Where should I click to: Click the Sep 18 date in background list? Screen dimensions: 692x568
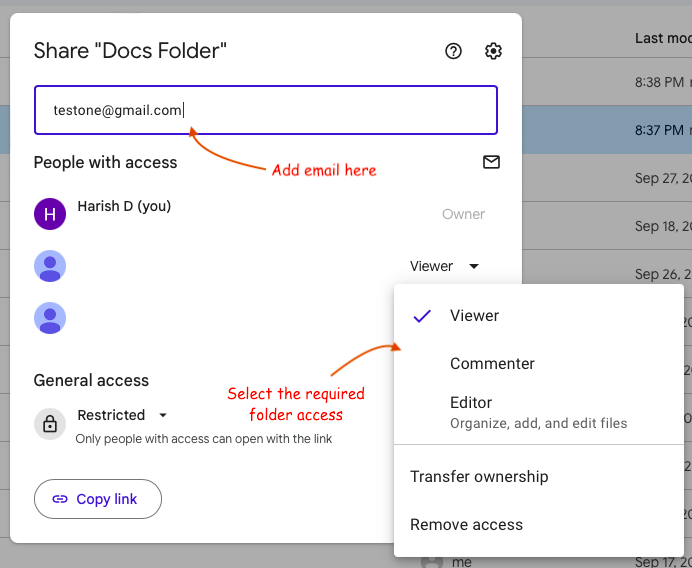663,226
